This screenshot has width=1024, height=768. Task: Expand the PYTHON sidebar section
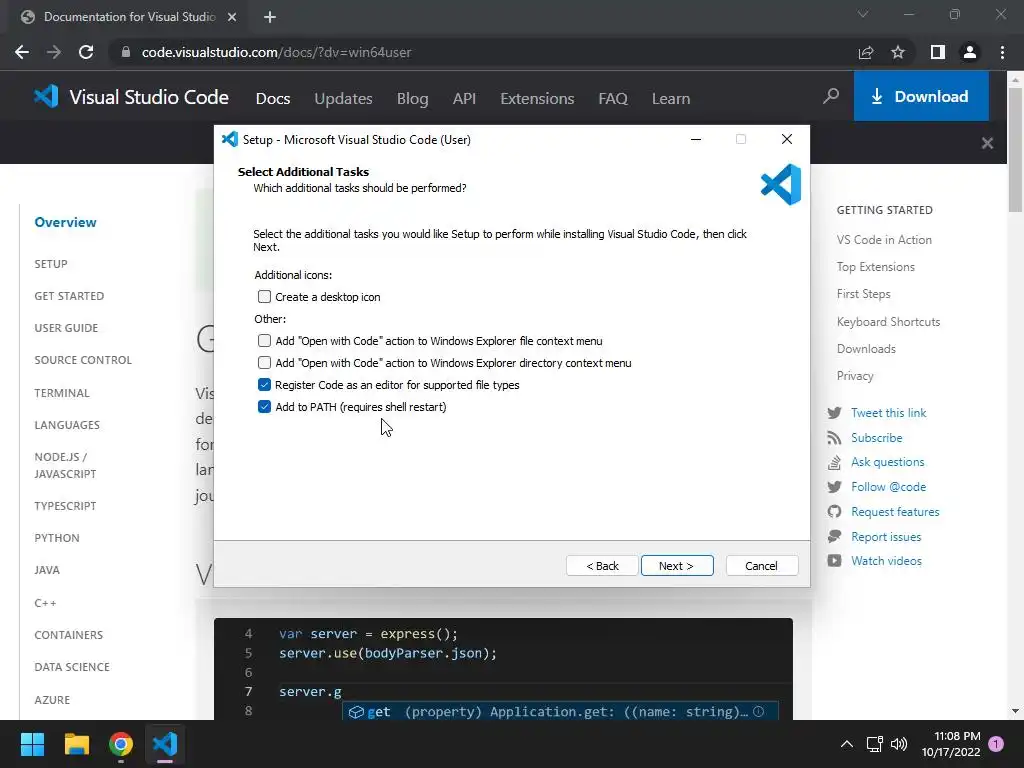coord(57,538)
